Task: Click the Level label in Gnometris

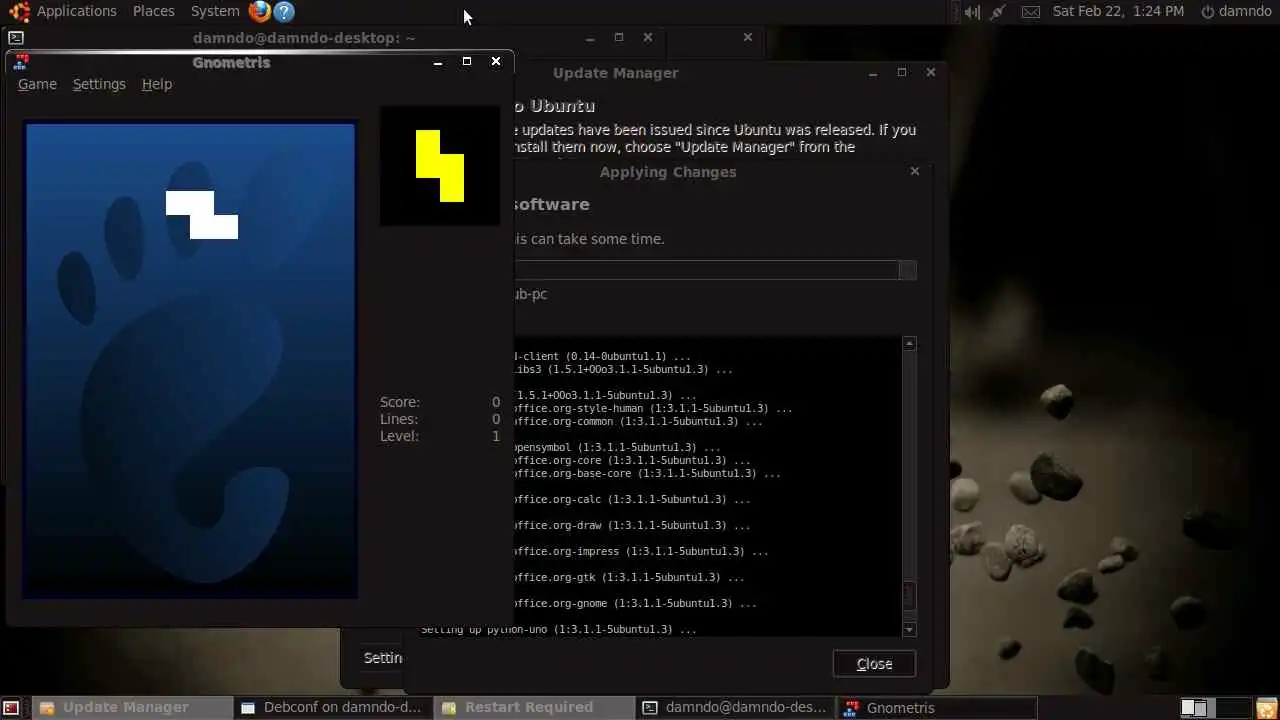Action: point(399,436)
